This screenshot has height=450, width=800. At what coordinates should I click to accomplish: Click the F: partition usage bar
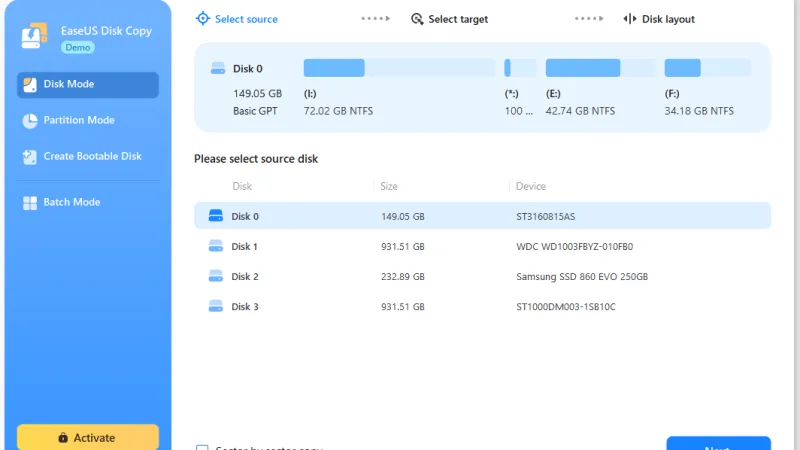coord(708,68)
